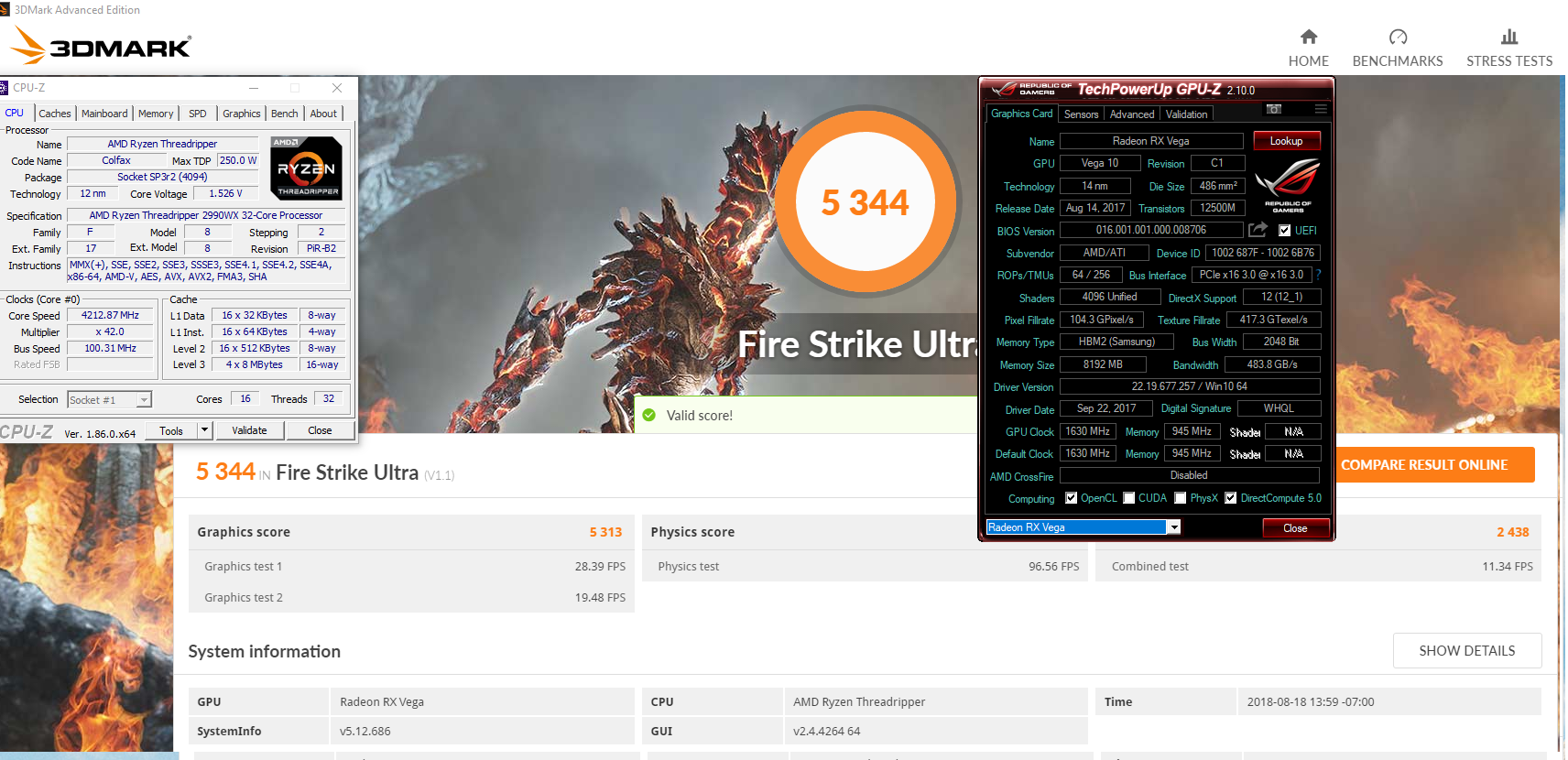
Task: Open the Sensors tab in GPU-Z
Action: coord(1081,114)
